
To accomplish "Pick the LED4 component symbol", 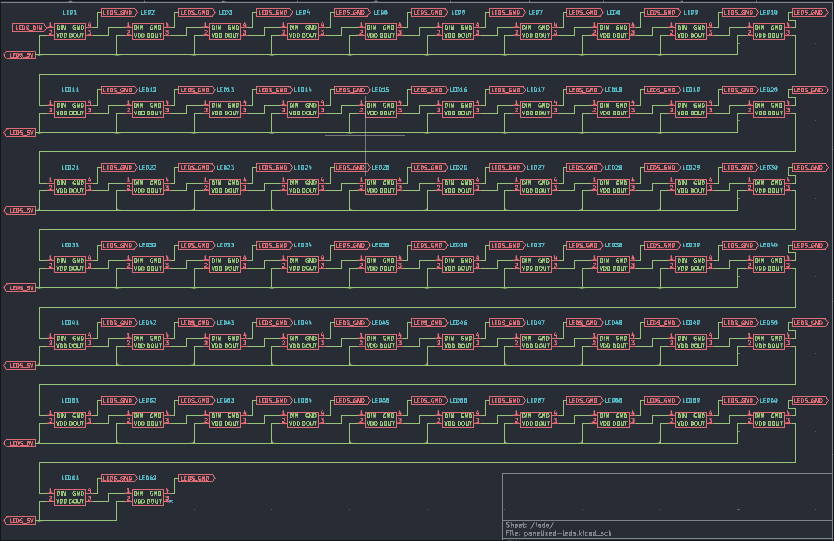I will click(x=303, y=31).
